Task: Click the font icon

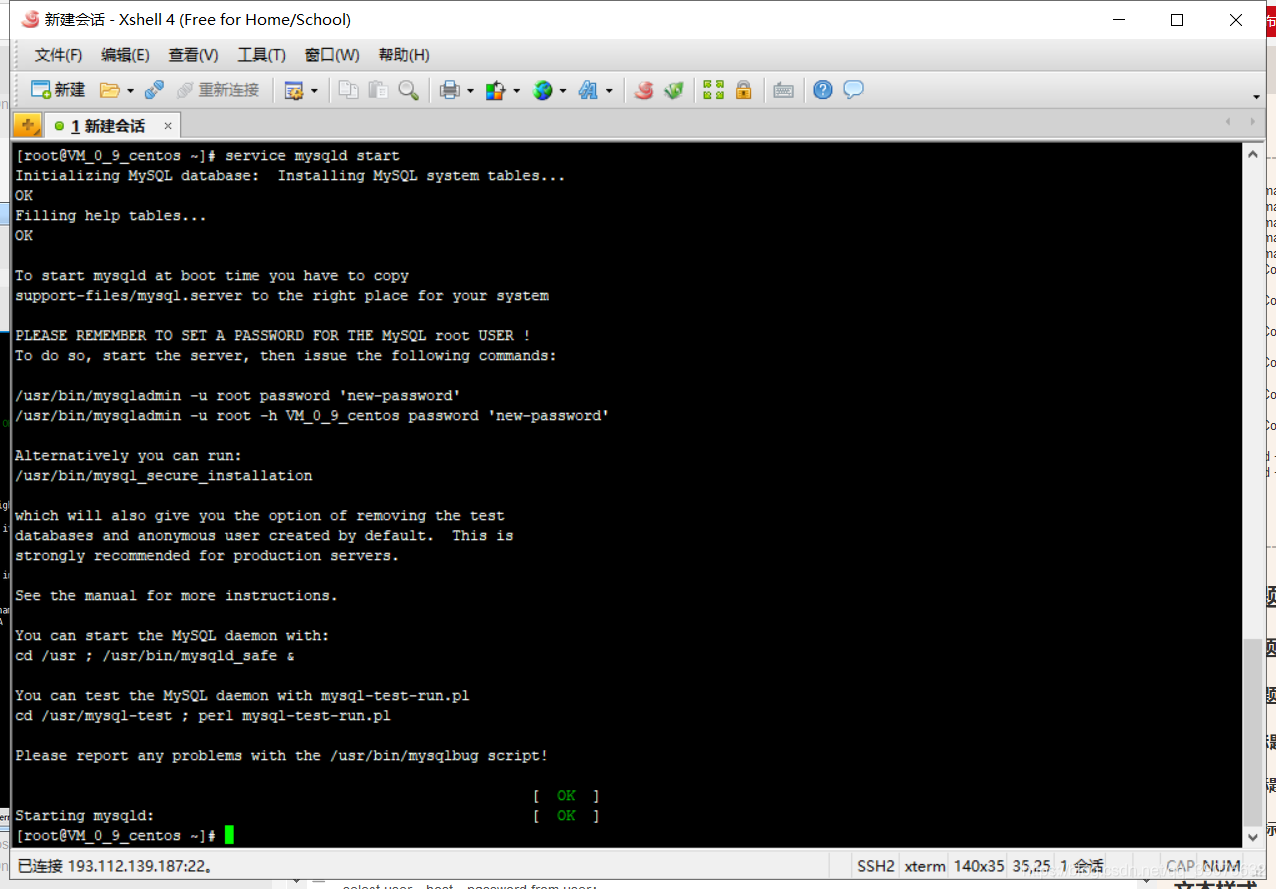Action: 588,90
